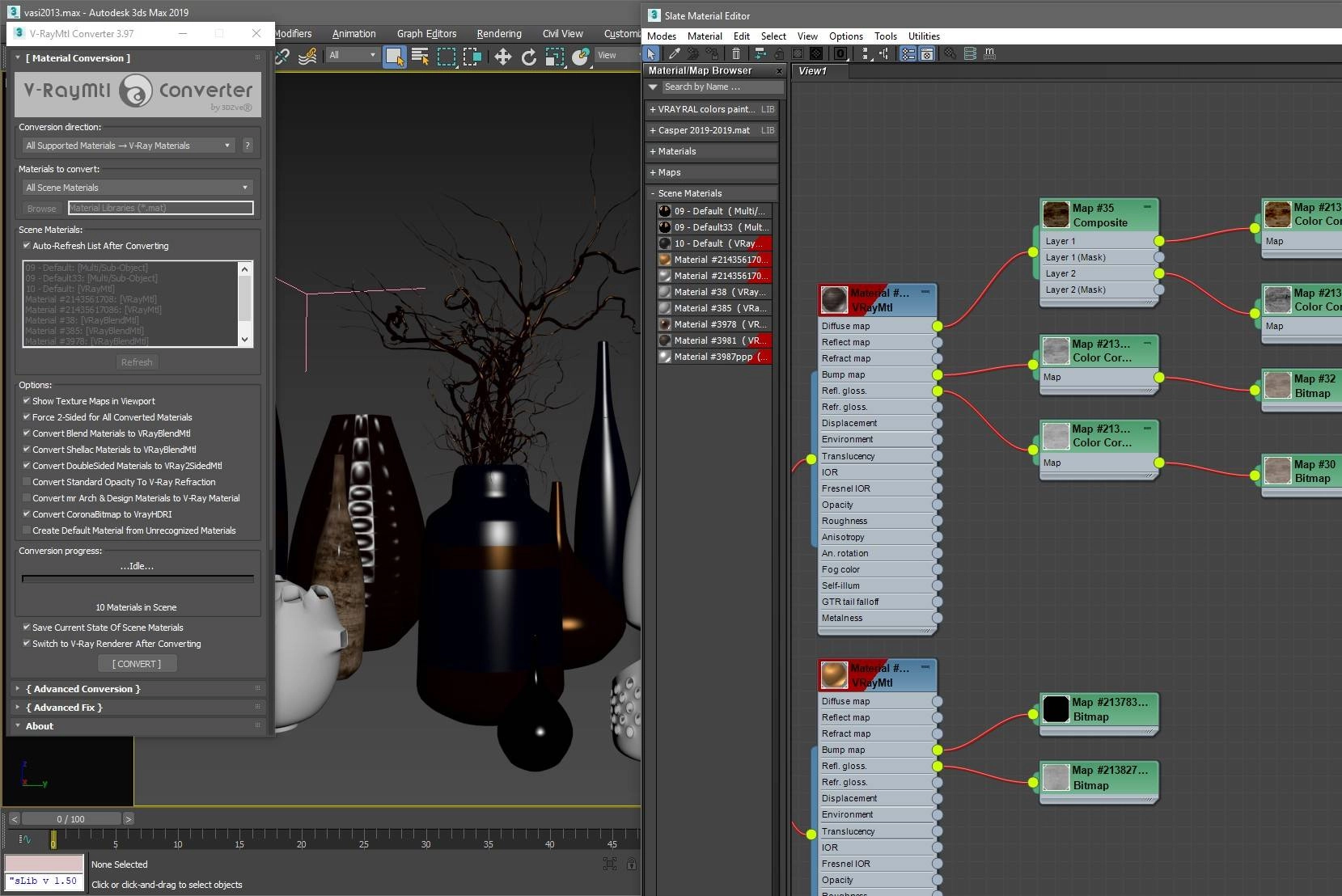Toggle Show Background in Preview icon

tap(816, 53)
